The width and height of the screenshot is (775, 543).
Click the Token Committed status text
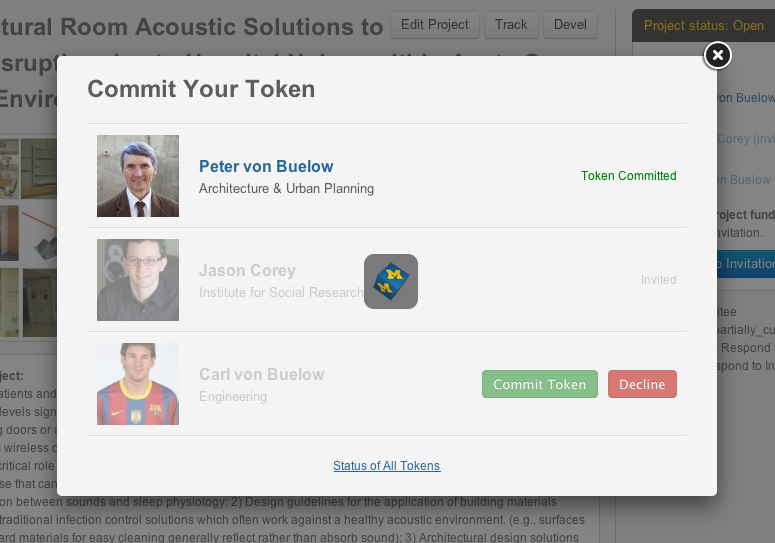coord(628,176)
